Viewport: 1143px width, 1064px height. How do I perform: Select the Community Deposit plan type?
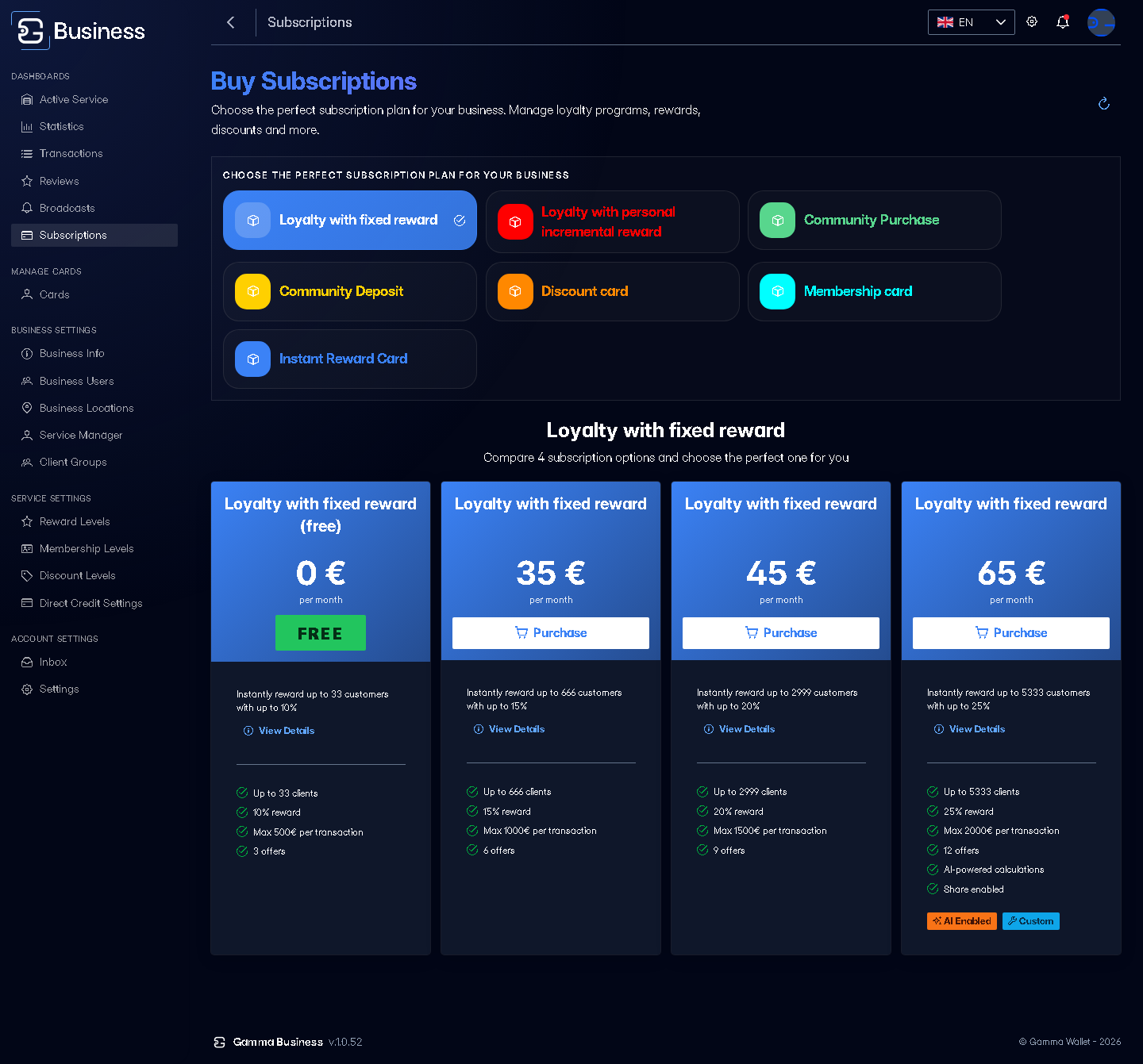pyautogui.click(x=350, y=291)
